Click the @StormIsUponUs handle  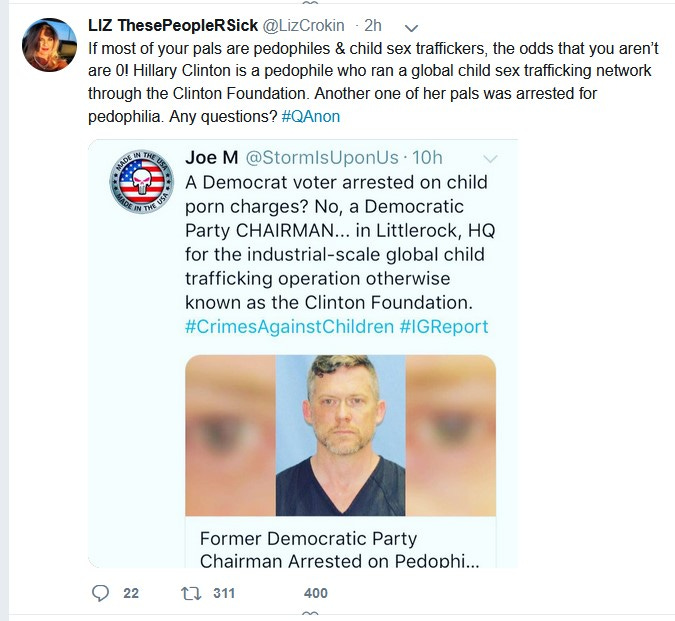tap(322, 158)
